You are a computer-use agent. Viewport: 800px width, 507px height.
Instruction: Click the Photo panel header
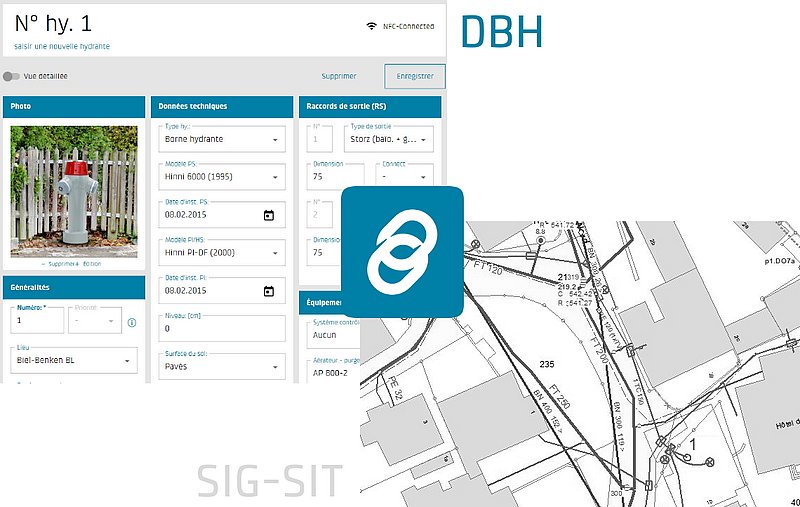(74, 107)
